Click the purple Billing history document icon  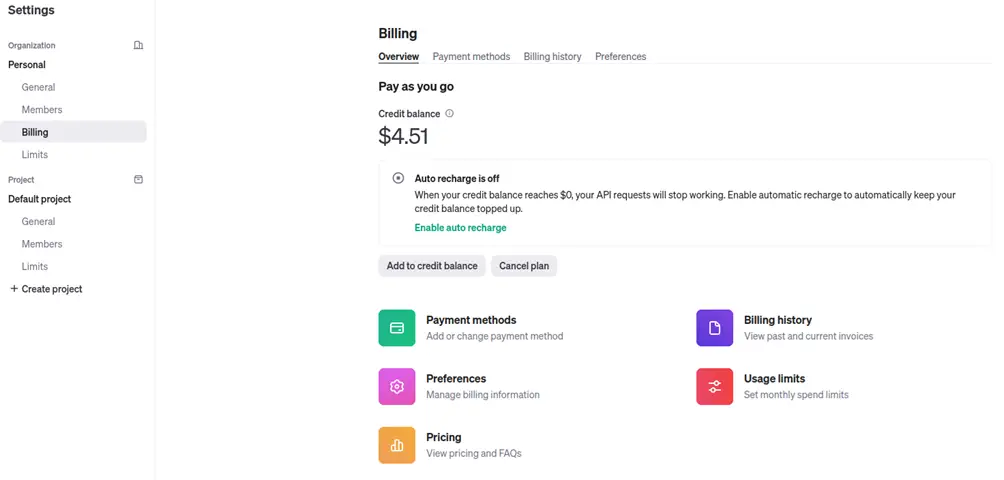click(714, 328)
